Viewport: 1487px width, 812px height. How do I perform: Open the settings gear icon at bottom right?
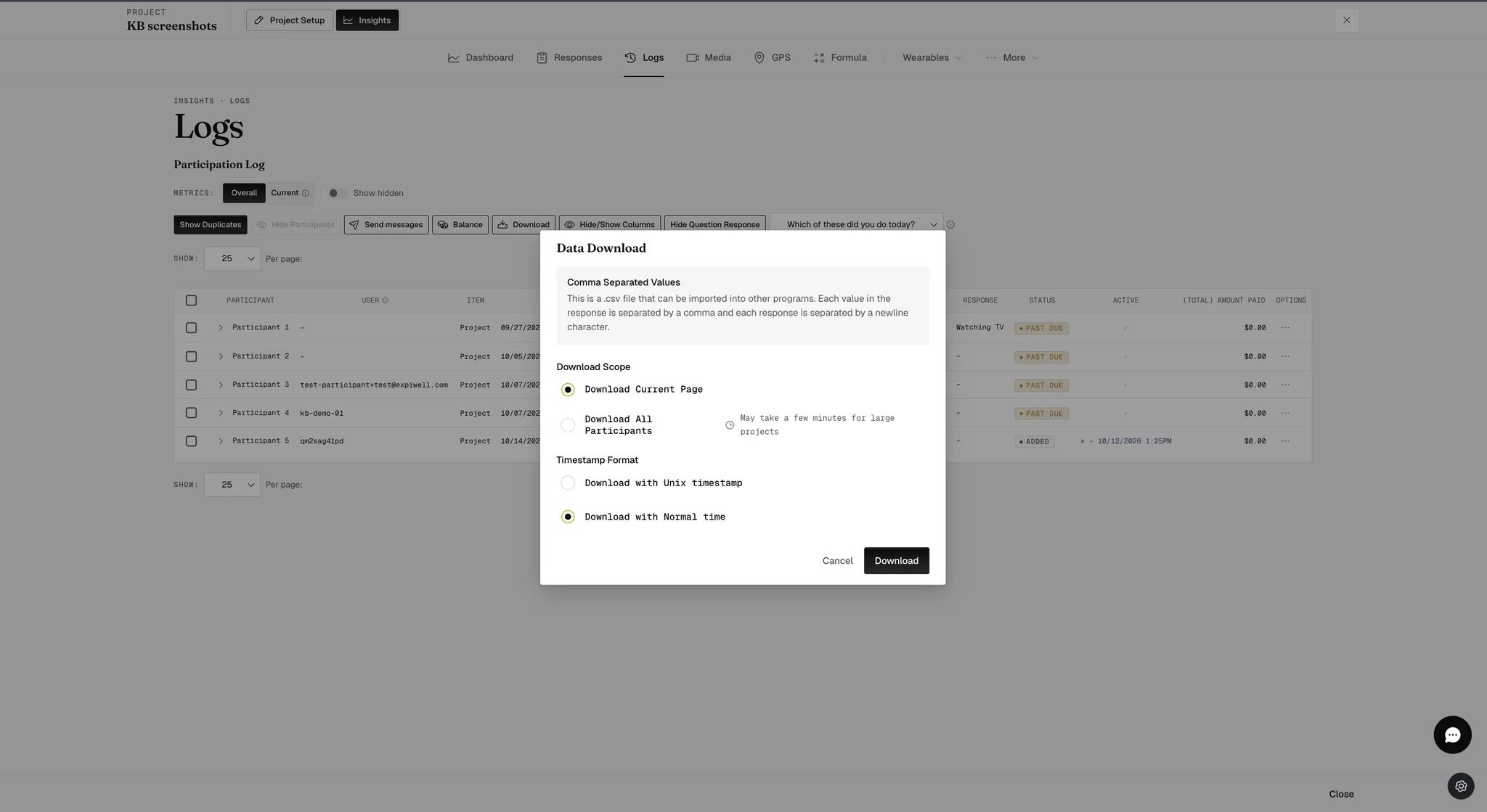(x=1461, y=786)
